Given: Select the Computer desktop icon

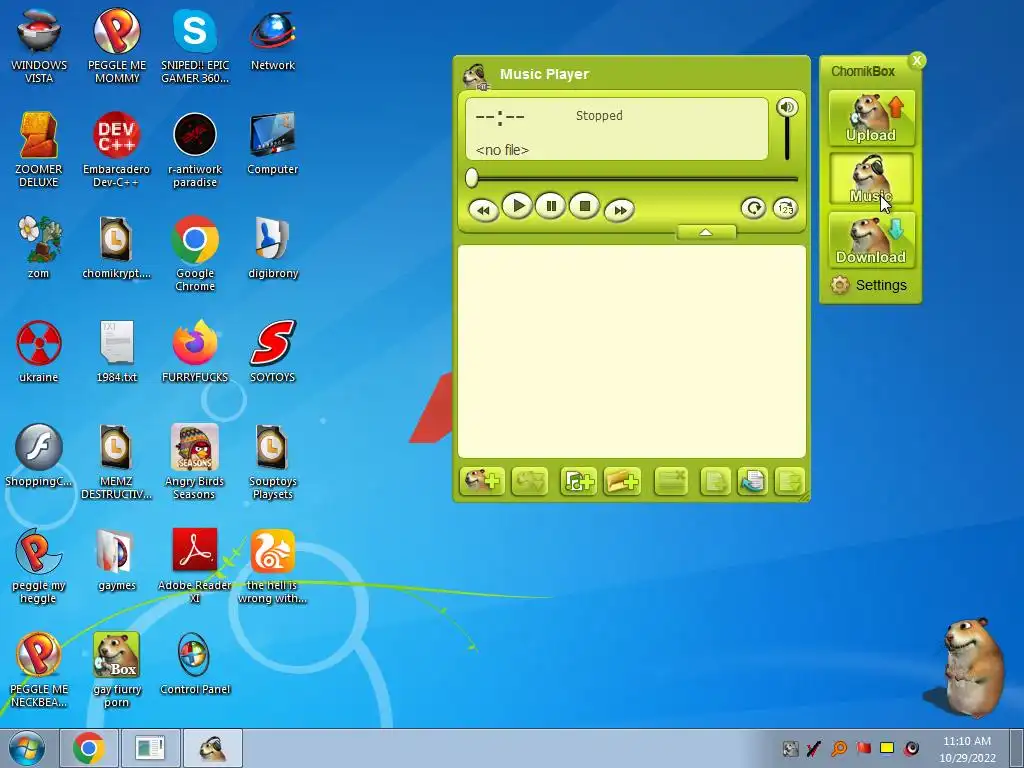Looking at the screenshot, I should coord(273,144).
